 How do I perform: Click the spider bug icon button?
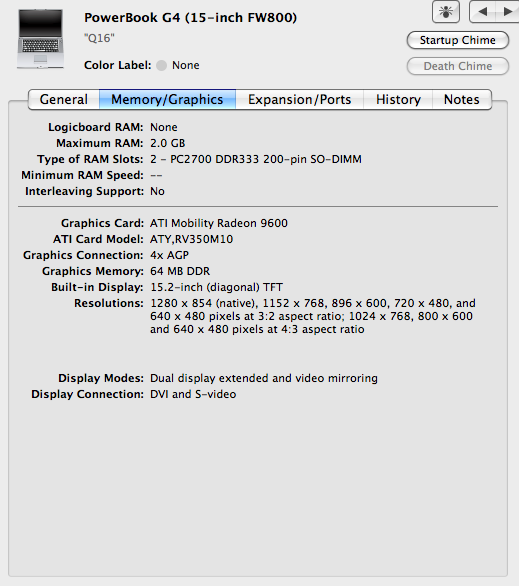pos(445,12)
